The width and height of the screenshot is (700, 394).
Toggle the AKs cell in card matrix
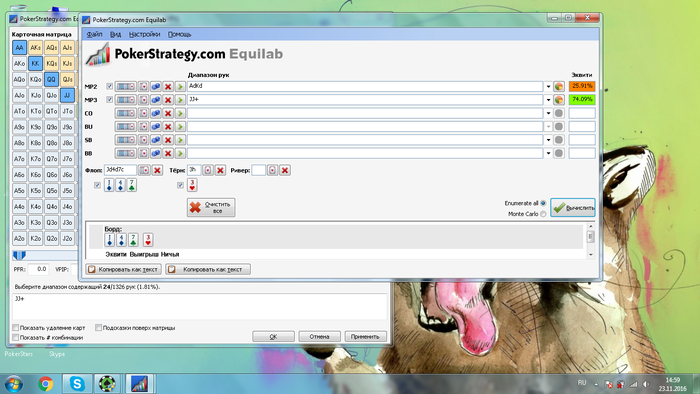tap(35, 48)
